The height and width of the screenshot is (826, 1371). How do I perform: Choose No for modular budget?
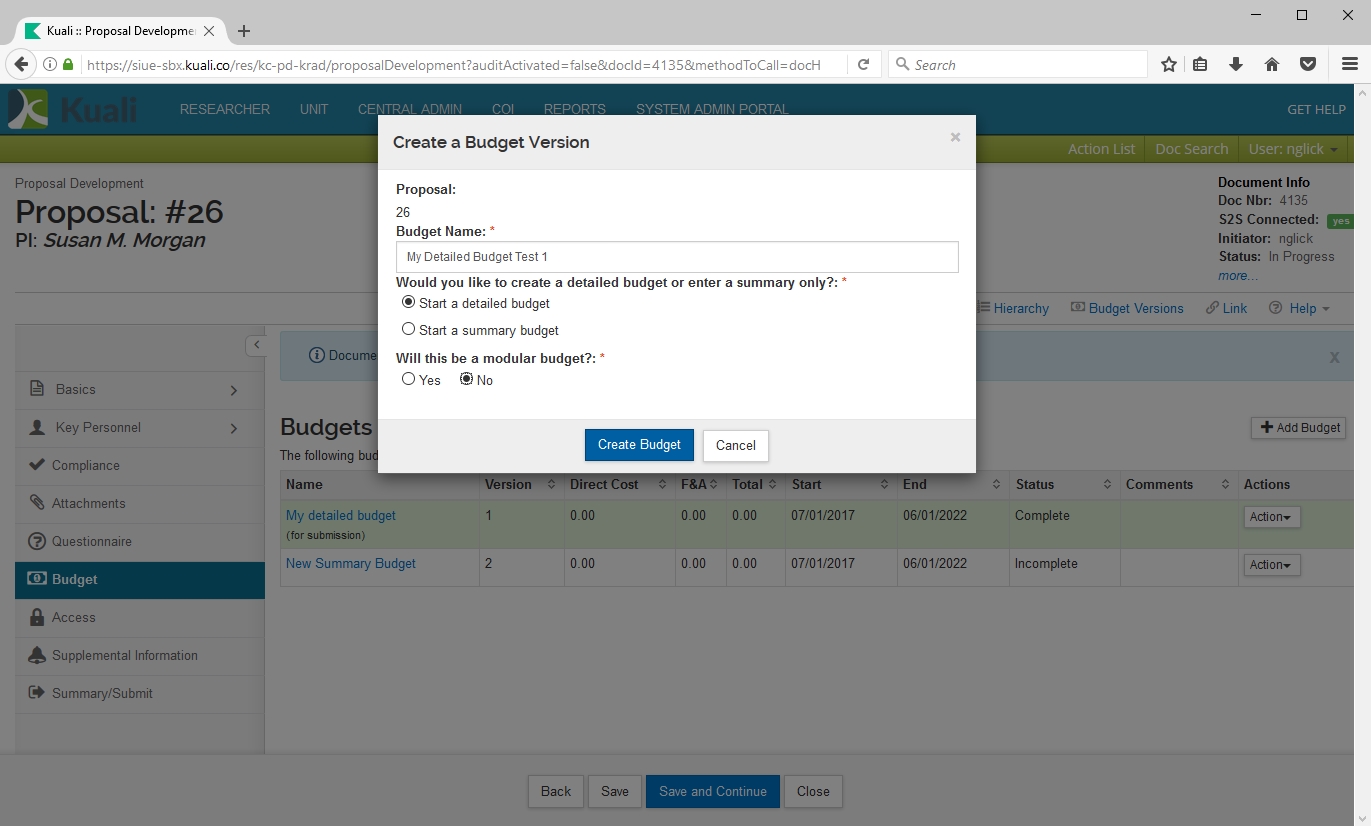(x=466, y=379)
